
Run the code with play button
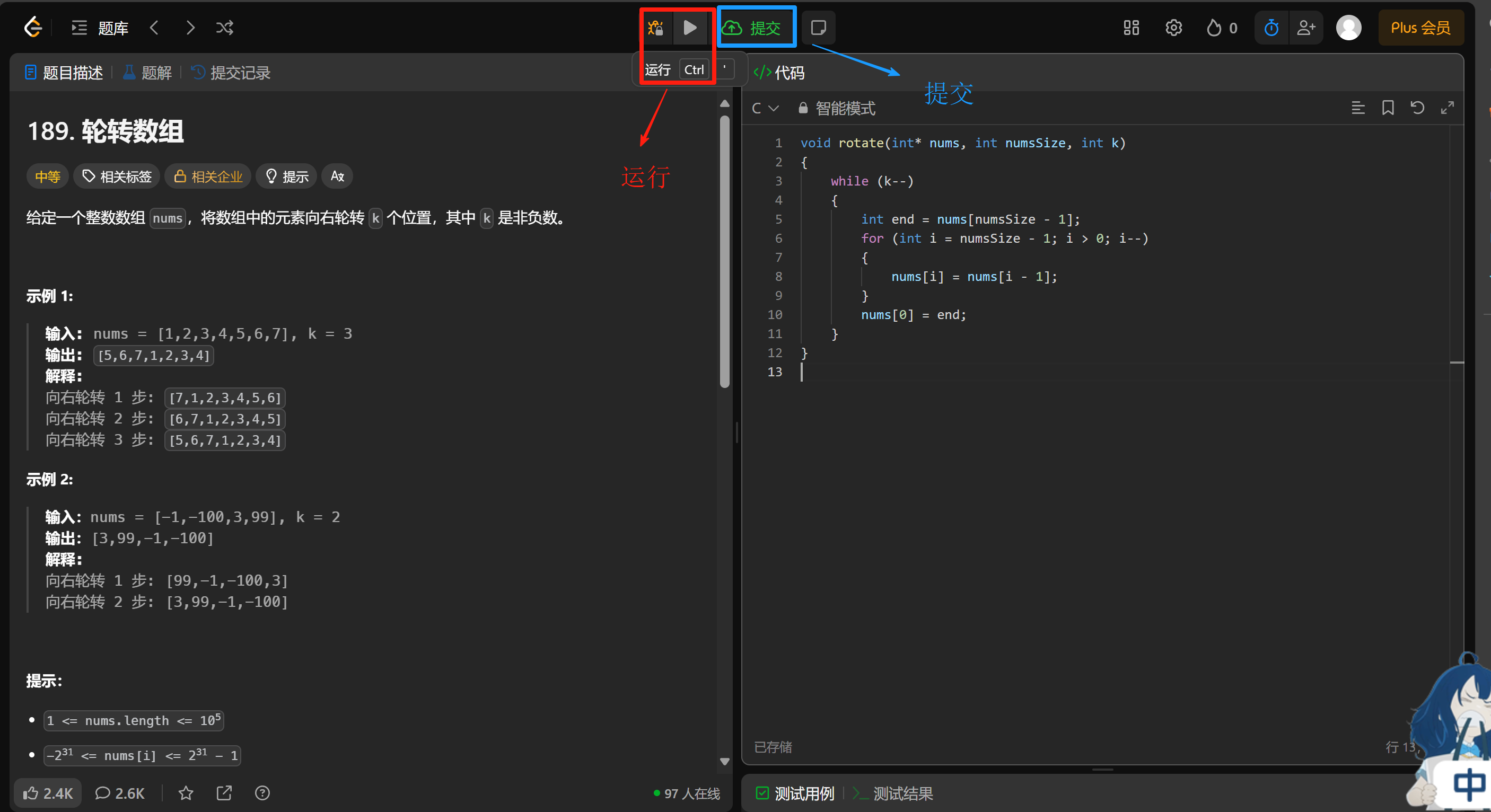(689, 28)
